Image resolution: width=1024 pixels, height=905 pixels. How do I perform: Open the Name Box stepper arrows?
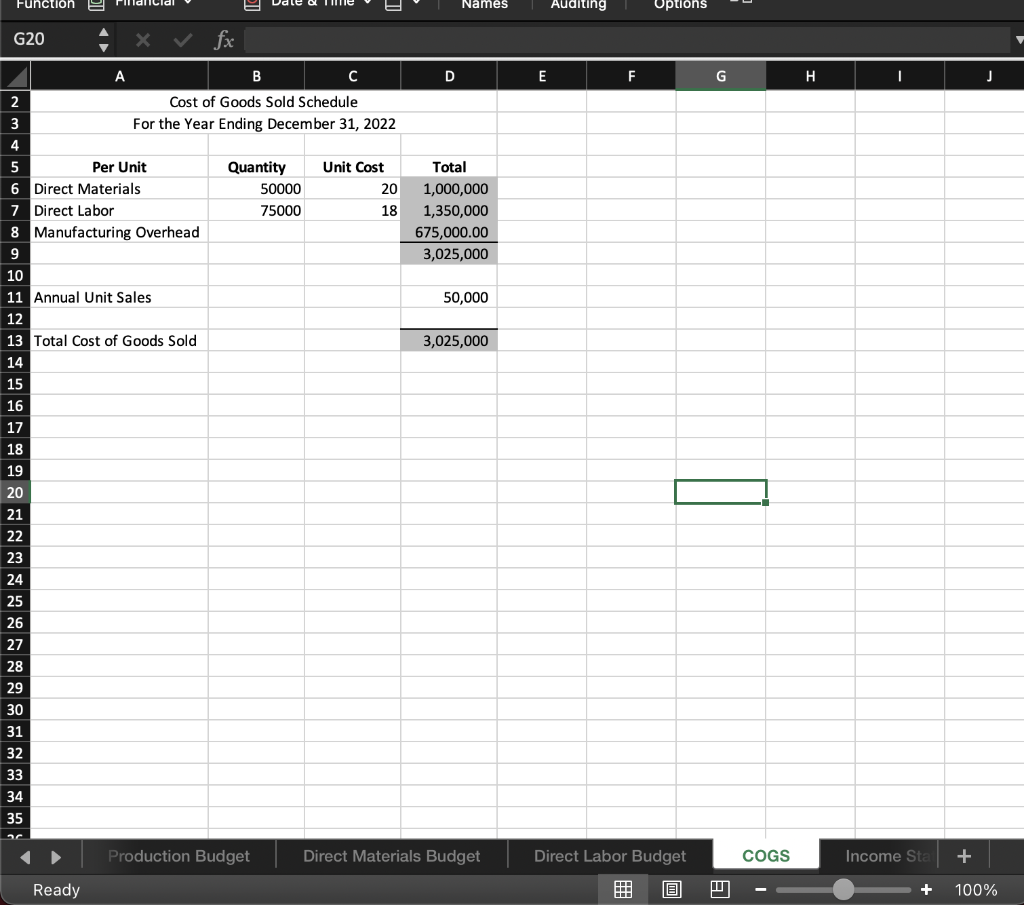coord(103,39)
